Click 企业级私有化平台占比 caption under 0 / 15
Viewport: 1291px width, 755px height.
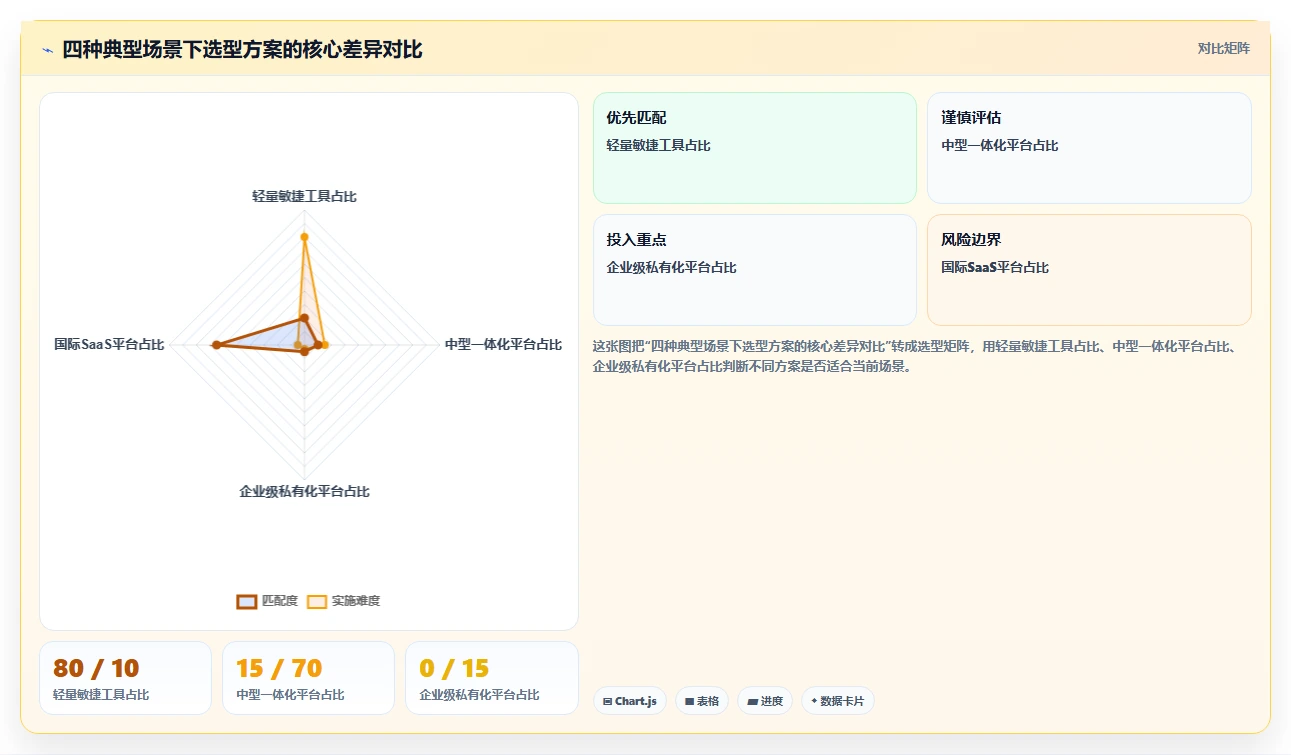click(479, 695)
